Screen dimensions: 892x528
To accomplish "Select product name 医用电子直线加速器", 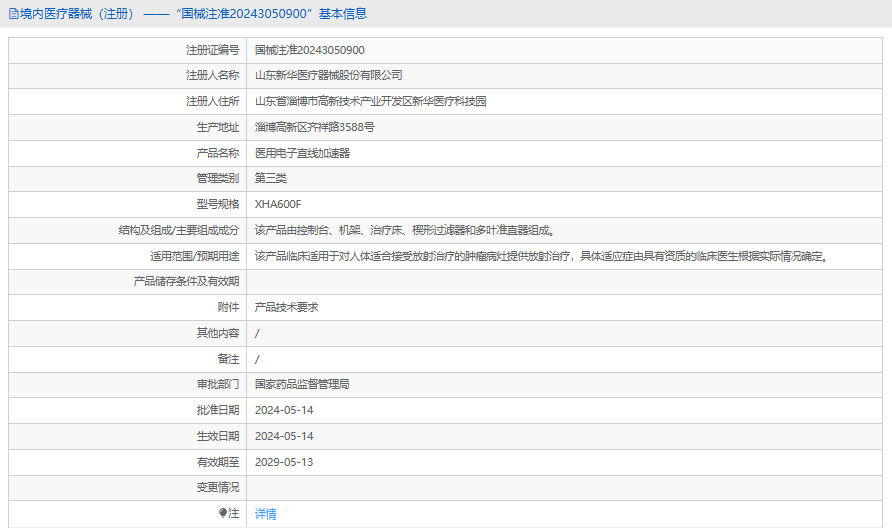I will pyautogui.click(x=302, y=153).
